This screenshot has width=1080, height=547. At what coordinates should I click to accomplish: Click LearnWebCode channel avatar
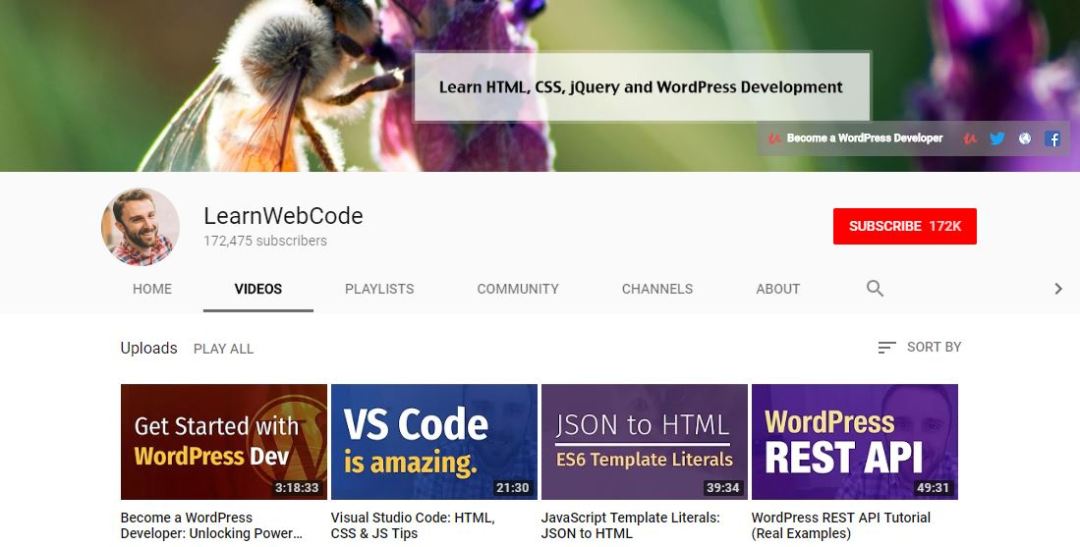(x=141, y=227)
